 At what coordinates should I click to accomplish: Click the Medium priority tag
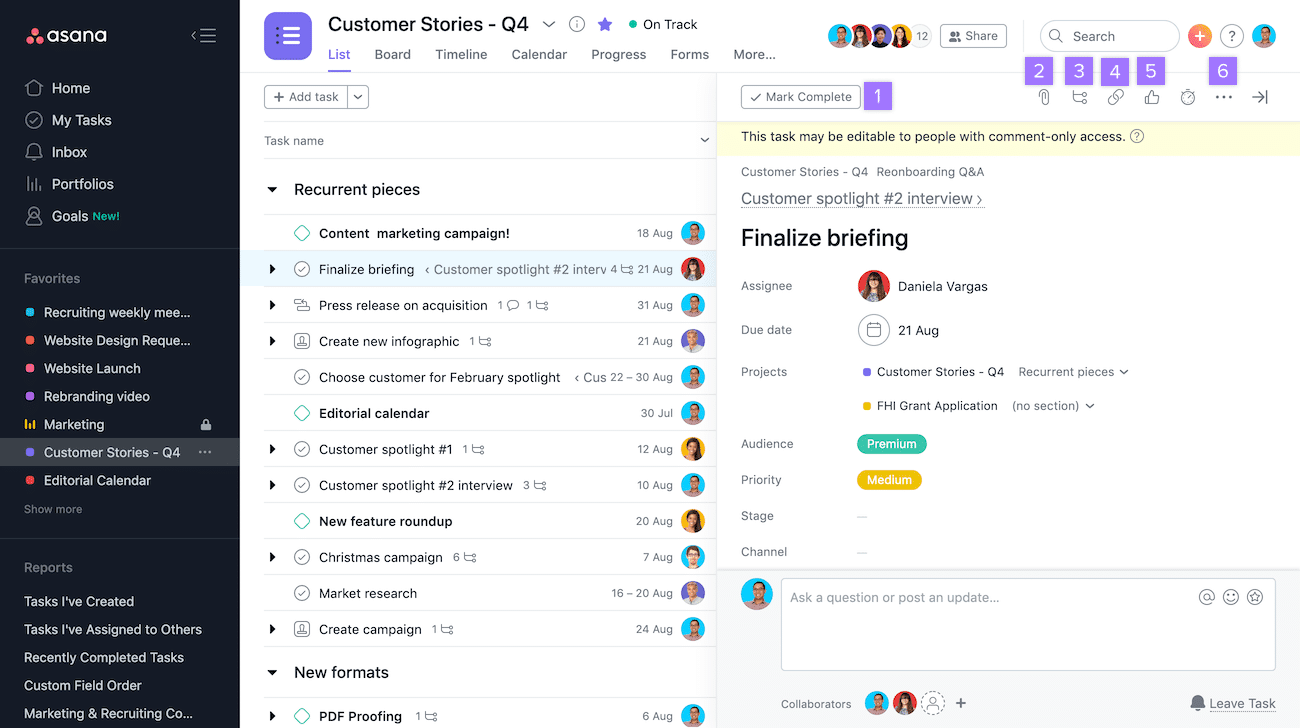pos(889,480)
